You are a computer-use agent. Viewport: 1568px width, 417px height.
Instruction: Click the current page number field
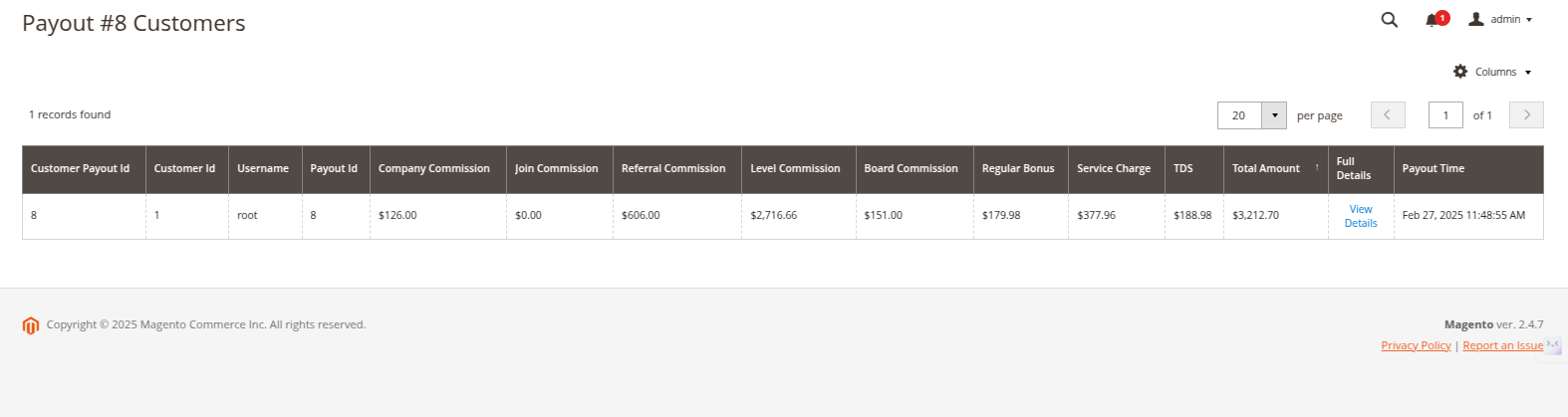(x=1445, y=115)
